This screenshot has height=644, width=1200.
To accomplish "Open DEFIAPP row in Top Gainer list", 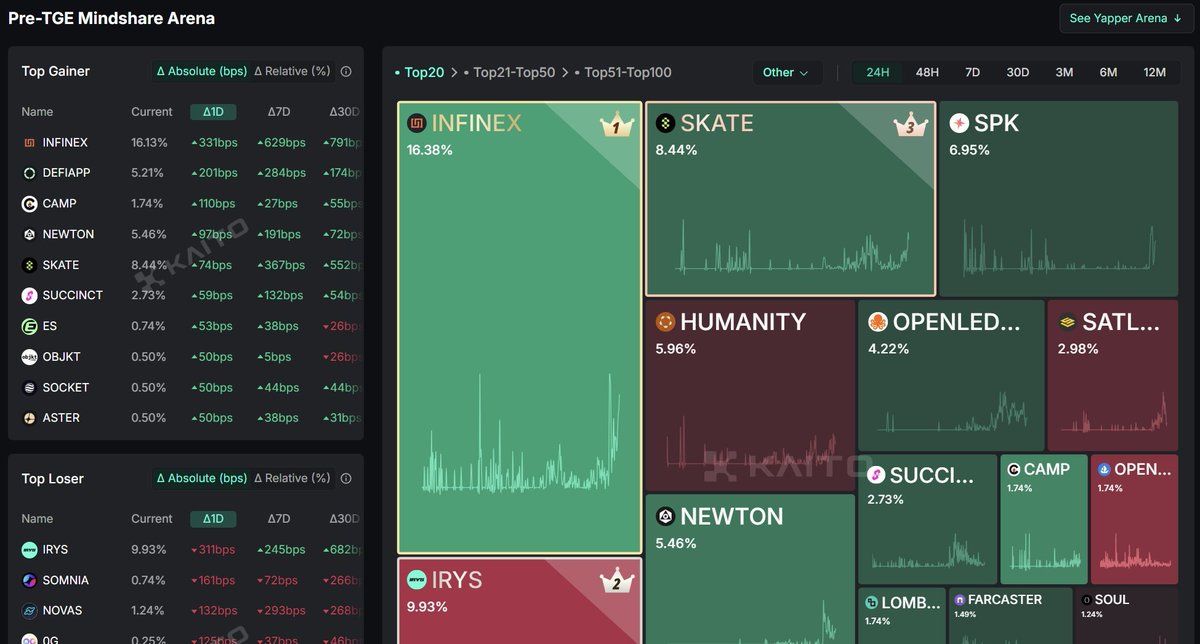I will click(x=66, y=173).
